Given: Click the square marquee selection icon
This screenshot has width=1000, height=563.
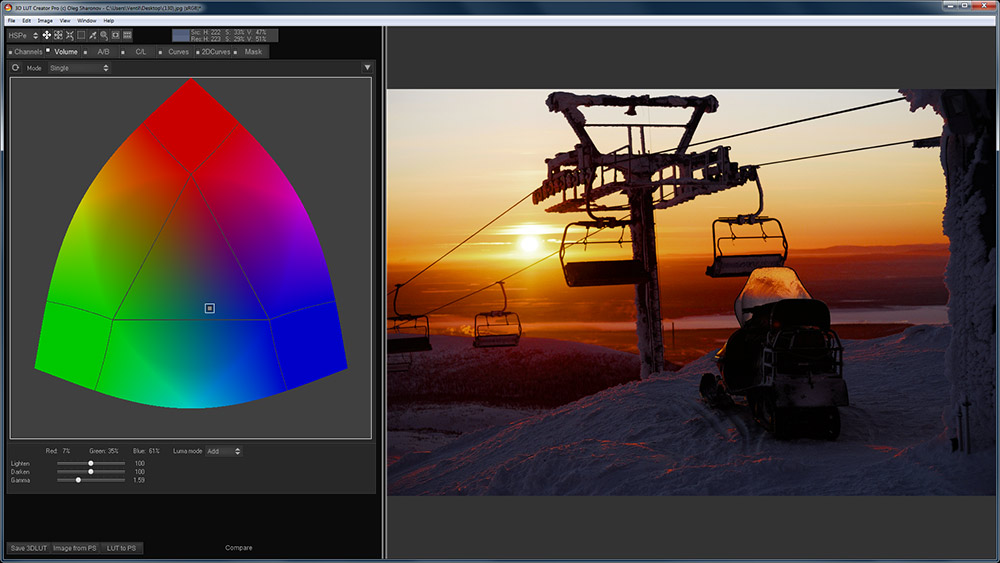Looking at the screenshot, I should pyautogui.click(x=81, y=35).
